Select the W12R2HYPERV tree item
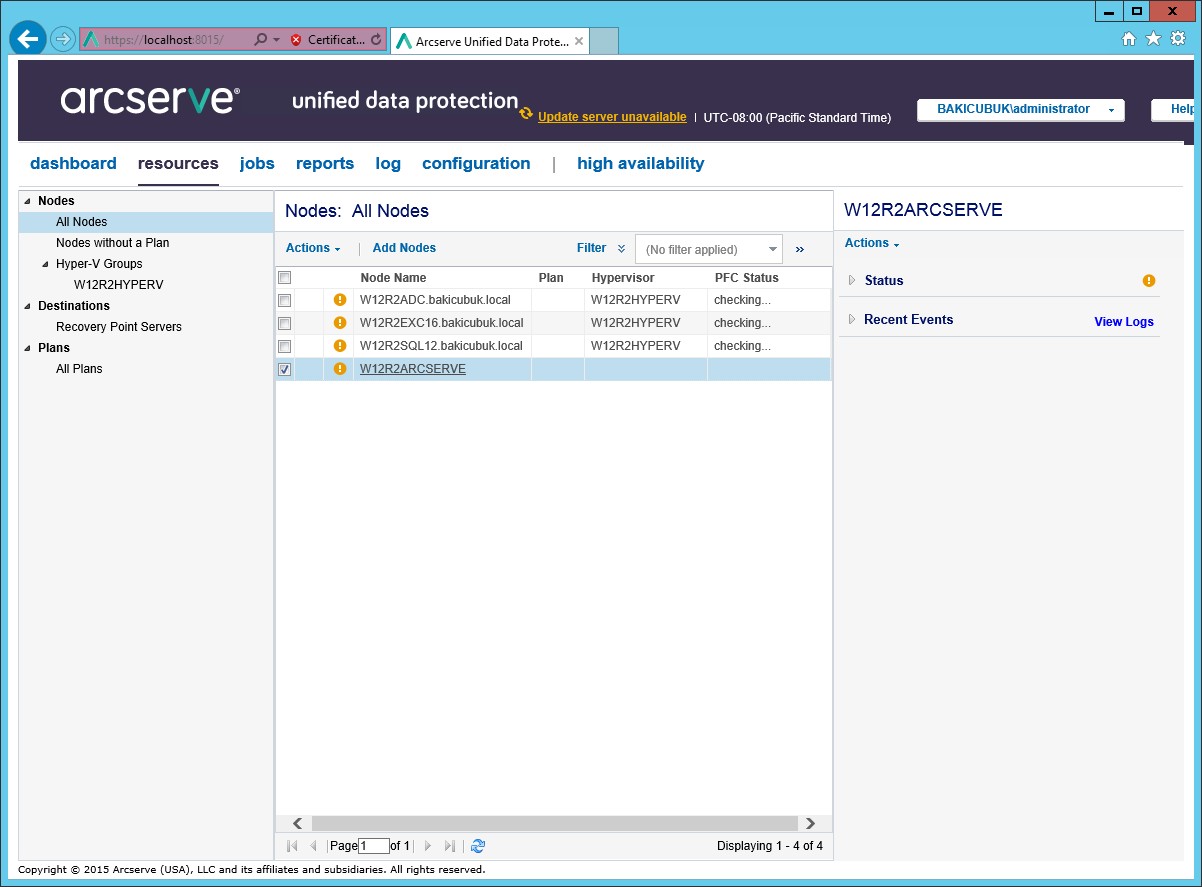This screenshot has width=1202, height=887. pos(118,285)
